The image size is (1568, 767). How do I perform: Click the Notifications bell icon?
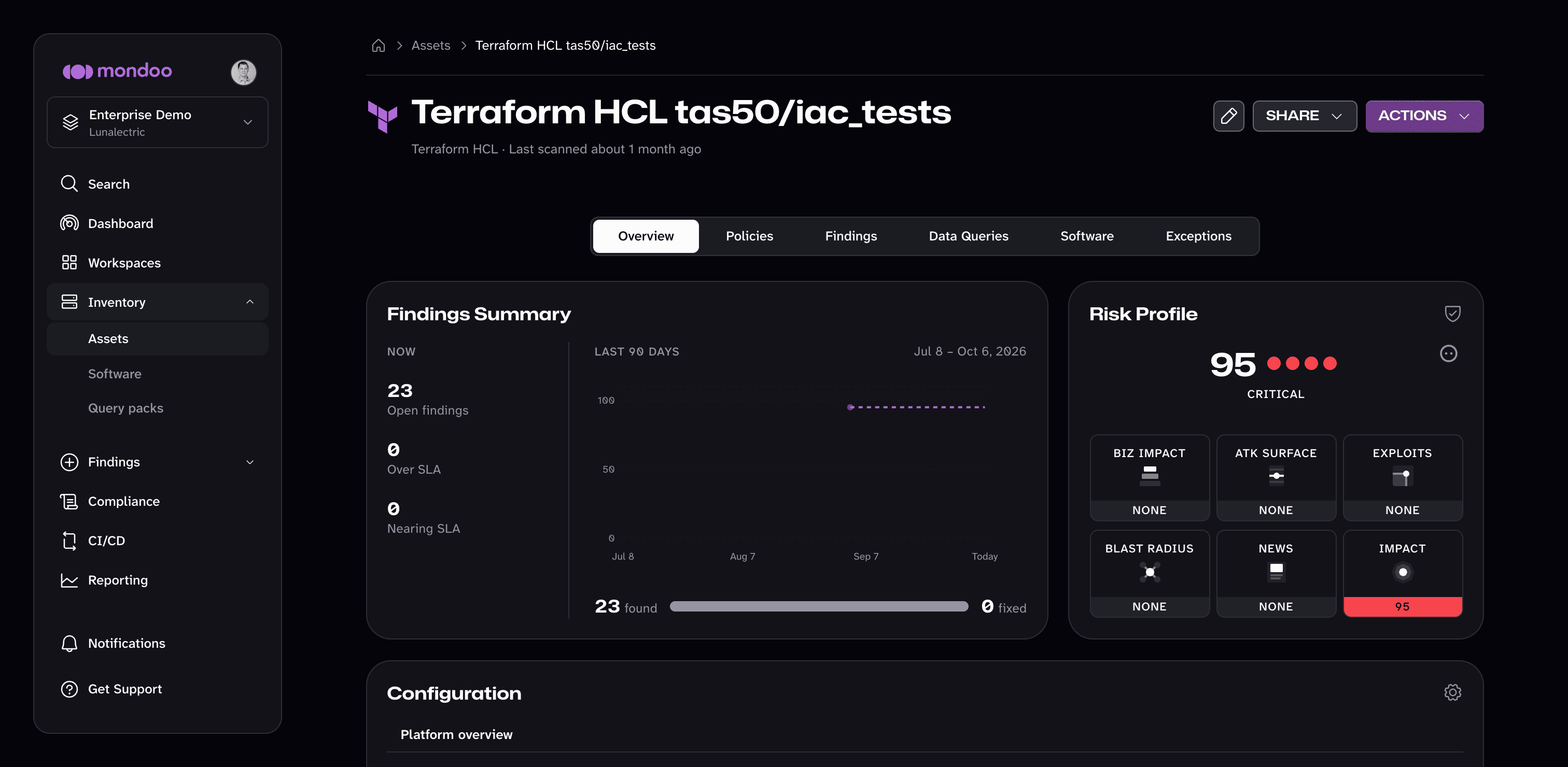click(x=69, y=644)
